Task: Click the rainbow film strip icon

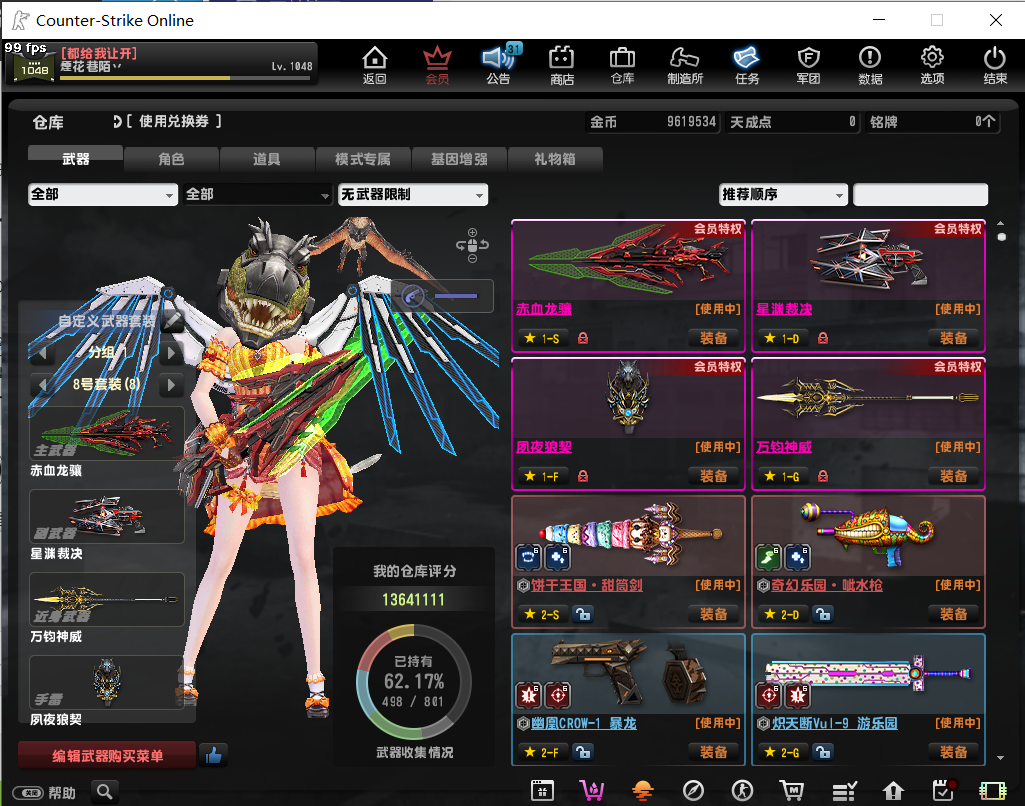Action: [992, 791]
